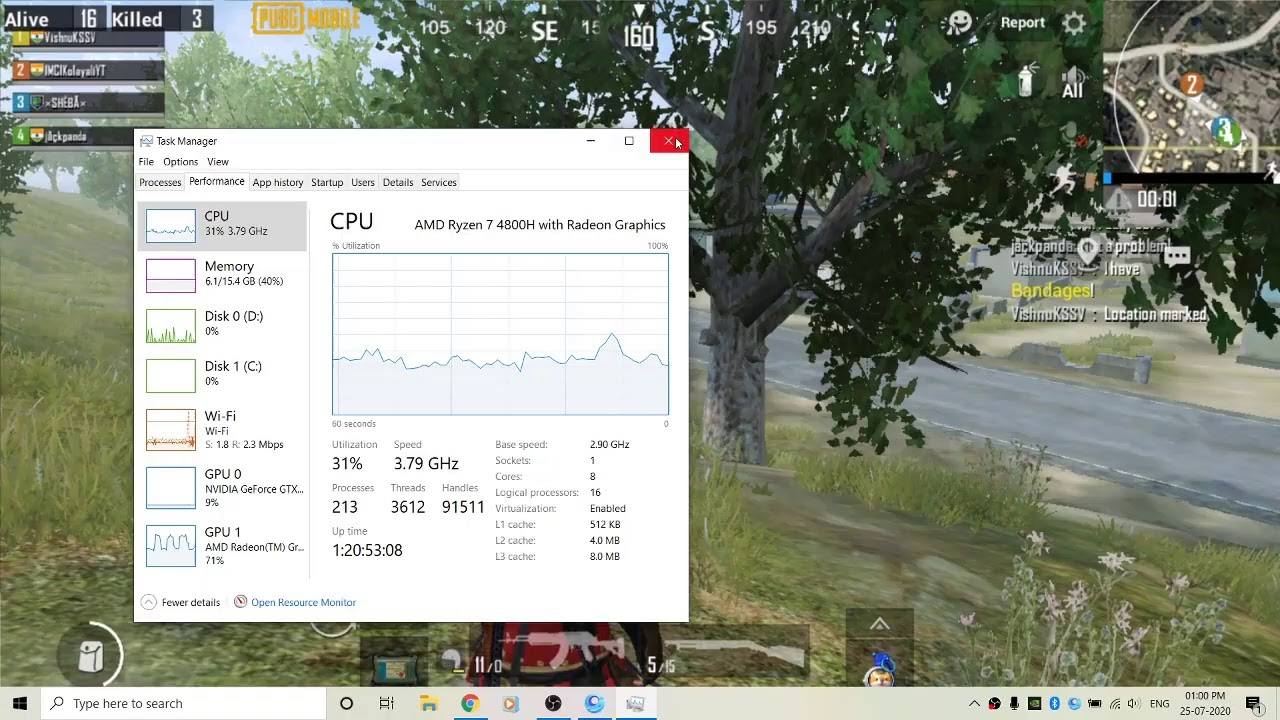Select the Wi-Fi performance entry
Screen dimensions: 1280x720
[x=222, y=430]
